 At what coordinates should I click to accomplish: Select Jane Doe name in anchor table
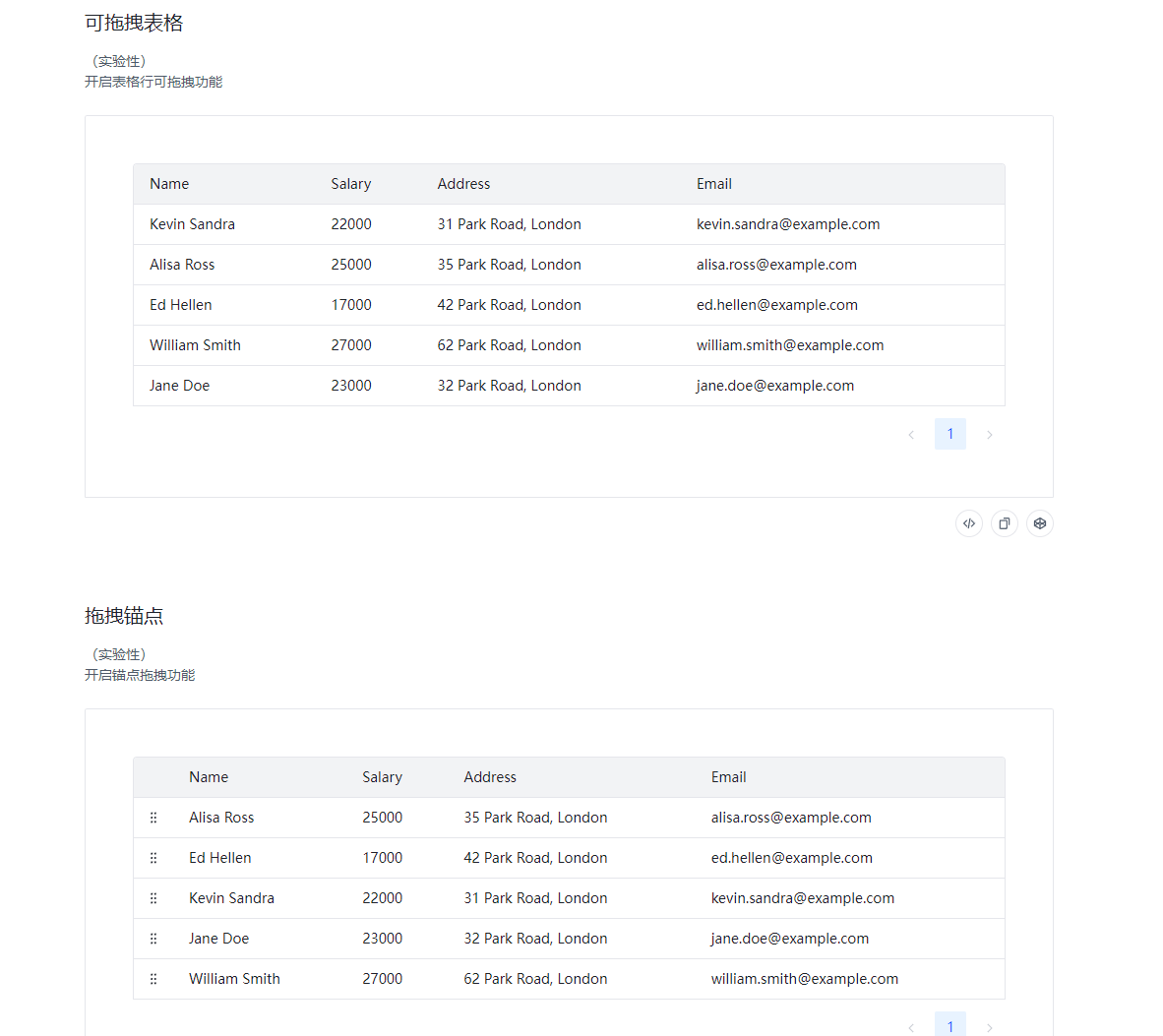click(218, 939)
